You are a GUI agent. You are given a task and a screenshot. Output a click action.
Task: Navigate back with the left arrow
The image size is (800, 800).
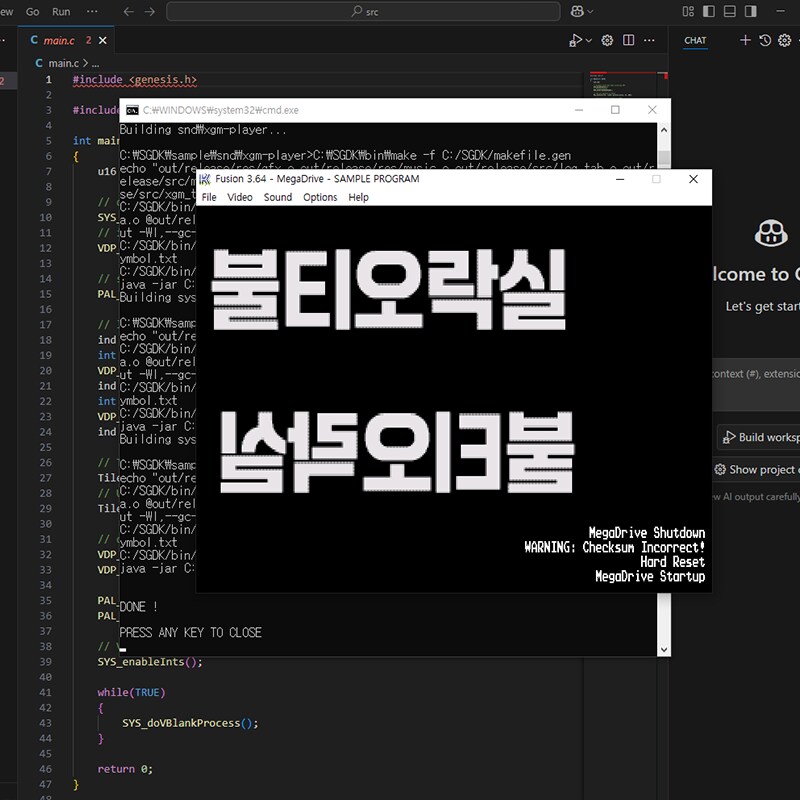coord(128,11)
